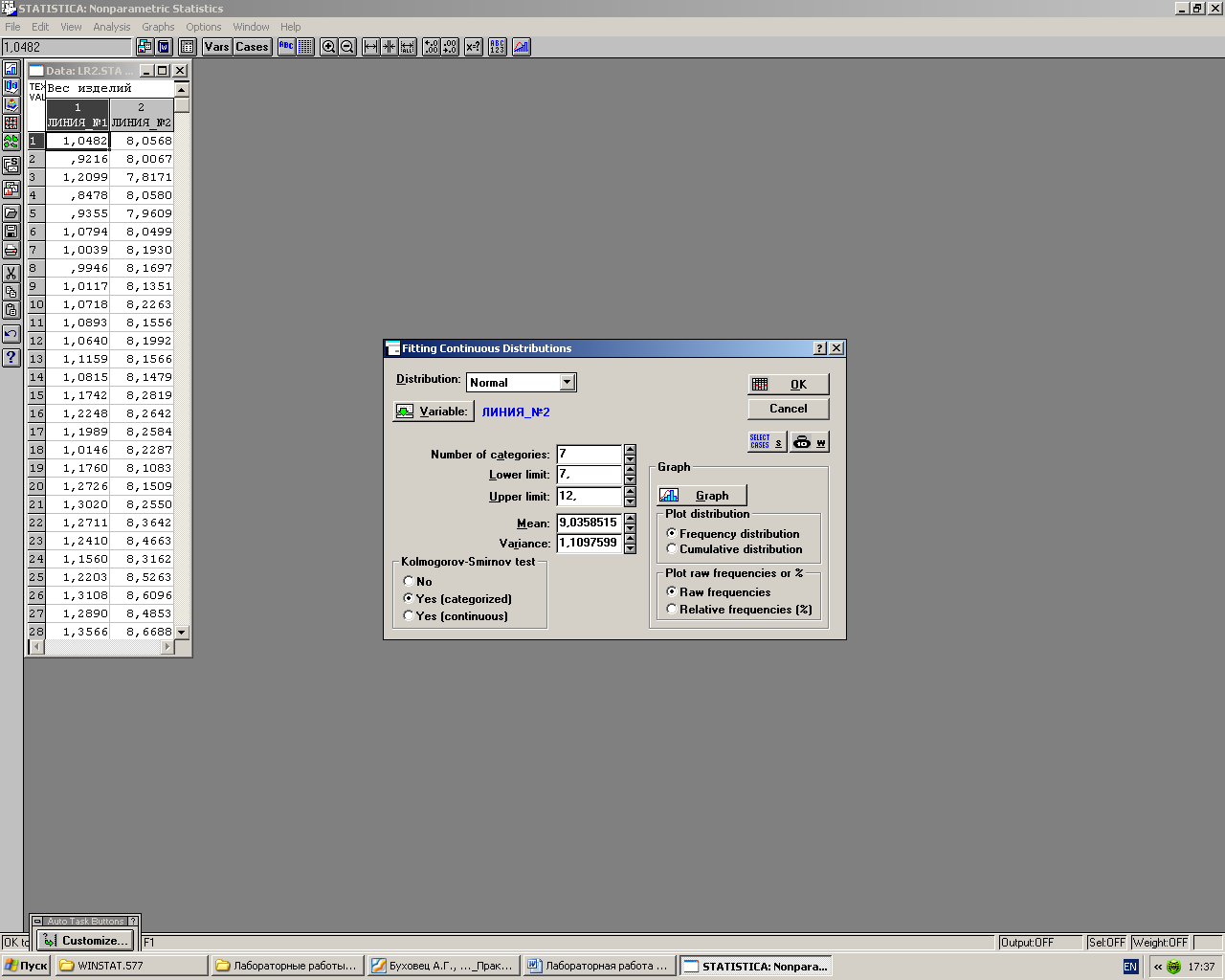Click the Cases toolbar button
This screenshot has width=1225, height=980.
[253, 47]
